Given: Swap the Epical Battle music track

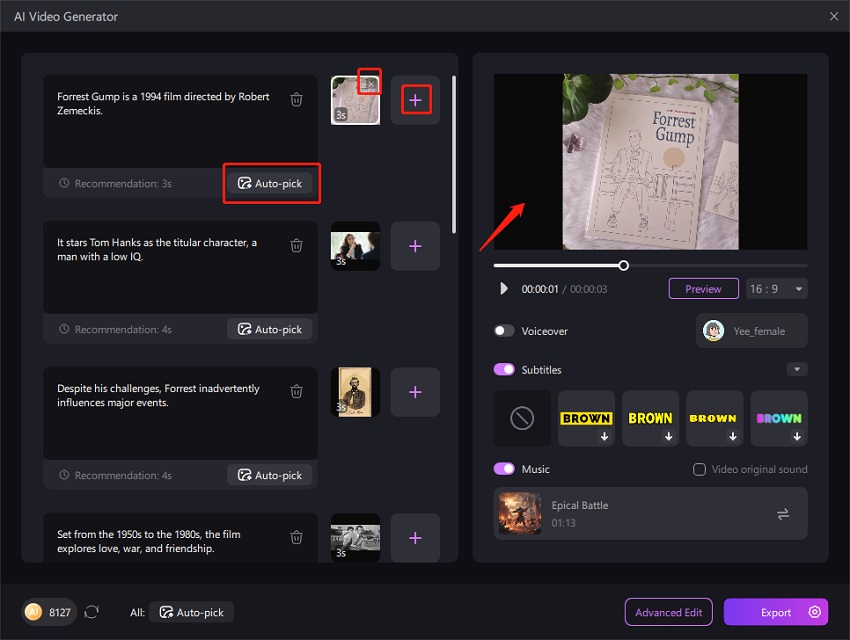Looking at the screenshot, I should tap(783, 514).
